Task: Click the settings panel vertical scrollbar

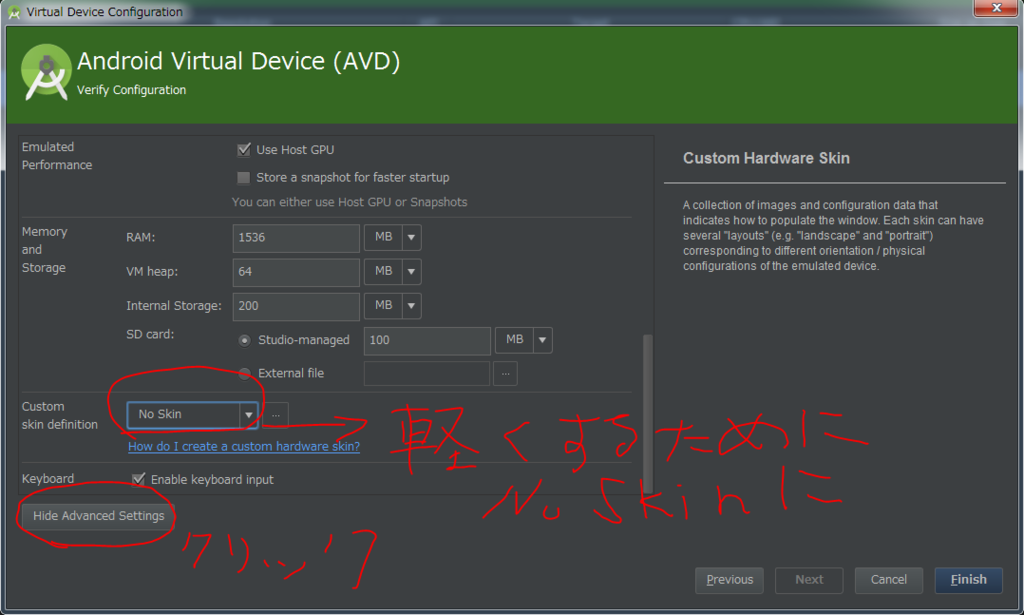Action: [x=648, y=413]
